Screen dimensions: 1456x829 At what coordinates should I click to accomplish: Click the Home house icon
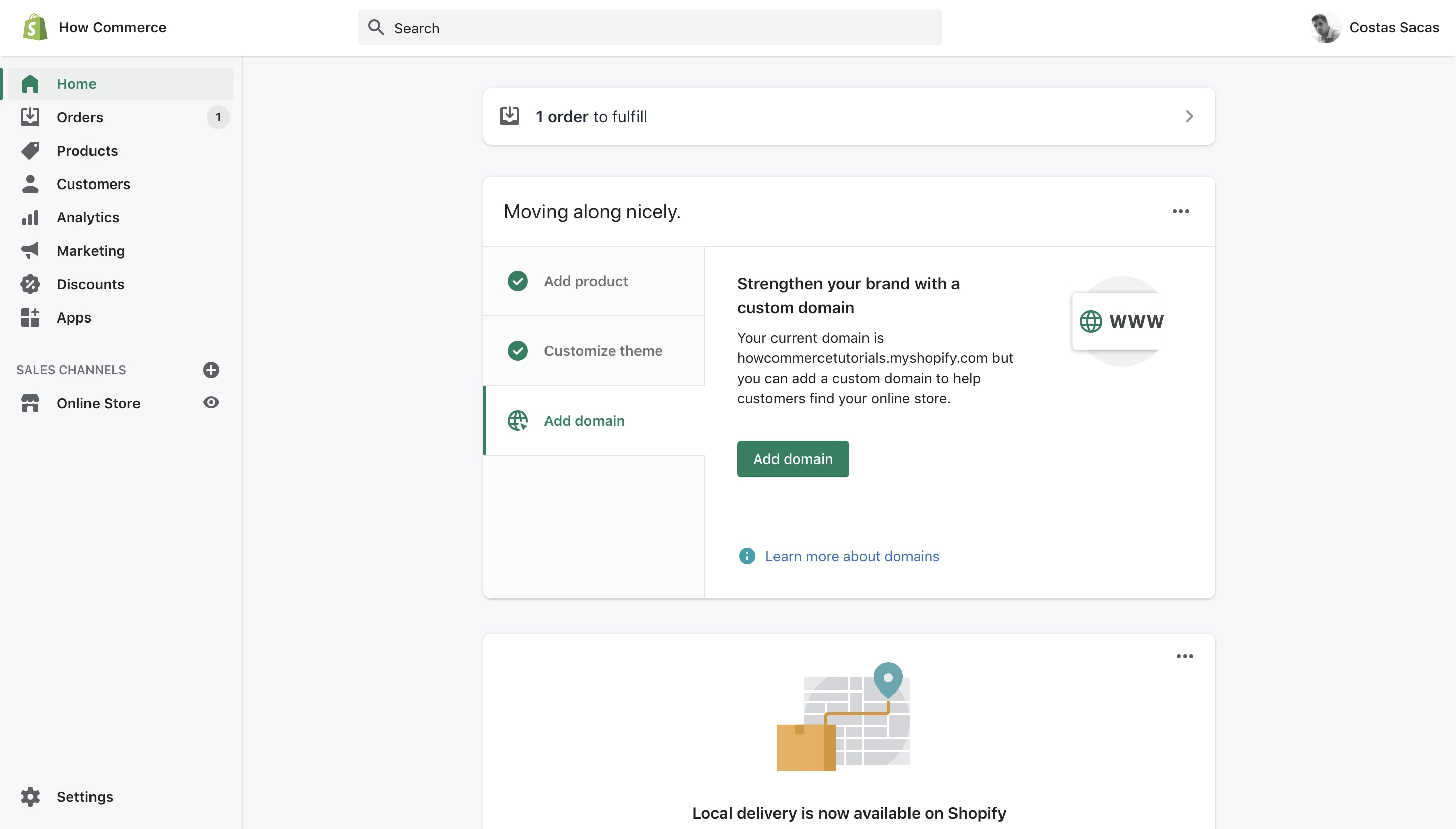tap(30, 84)
